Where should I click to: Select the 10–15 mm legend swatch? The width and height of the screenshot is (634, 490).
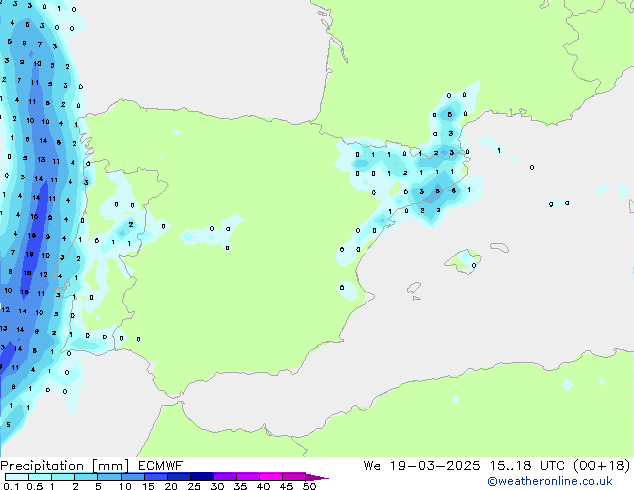132,477
